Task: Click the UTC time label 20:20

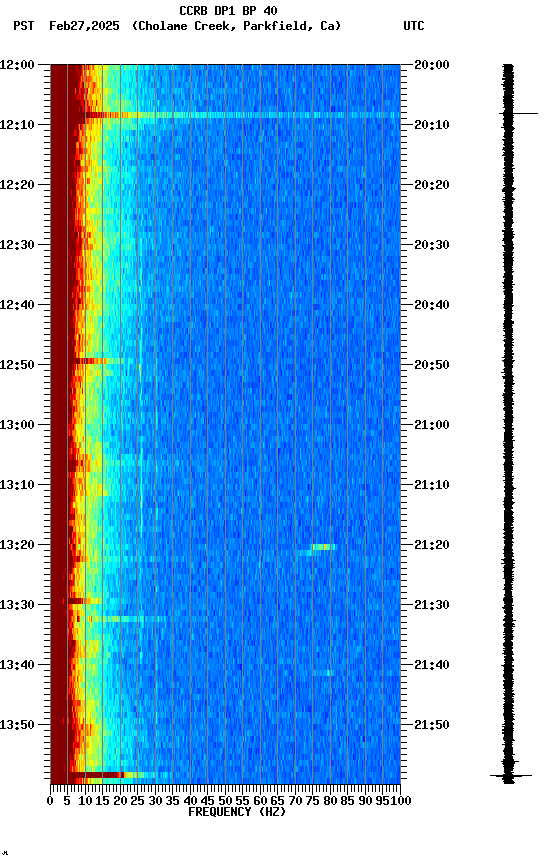Action: [431, 185]
